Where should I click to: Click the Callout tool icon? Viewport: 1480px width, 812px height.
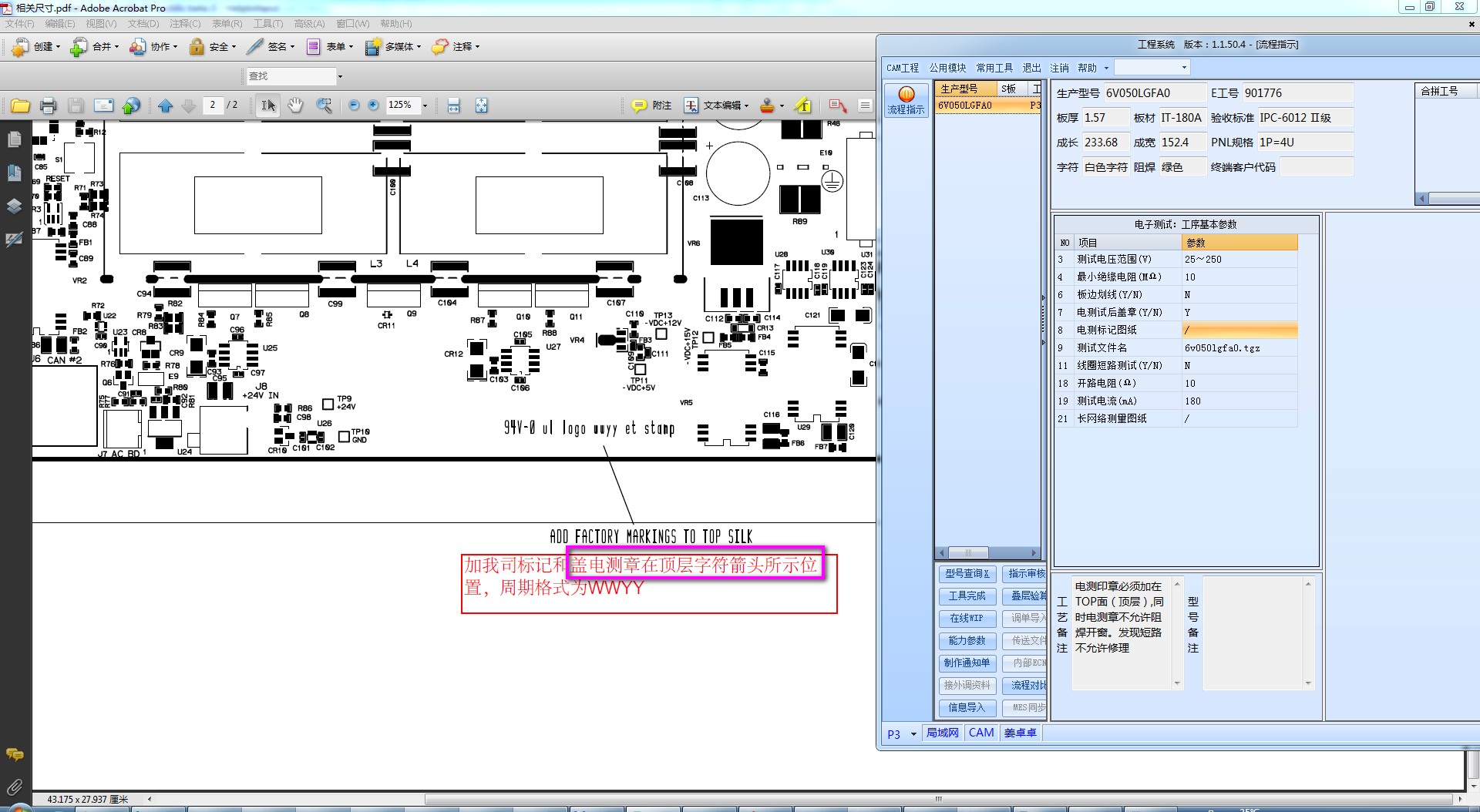837,106
